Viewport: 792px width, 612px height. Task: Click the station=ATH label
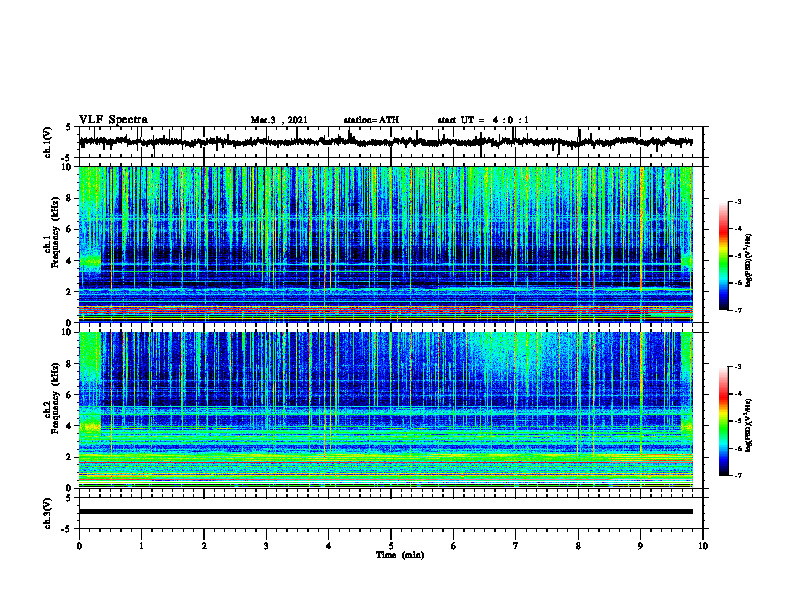371,120
